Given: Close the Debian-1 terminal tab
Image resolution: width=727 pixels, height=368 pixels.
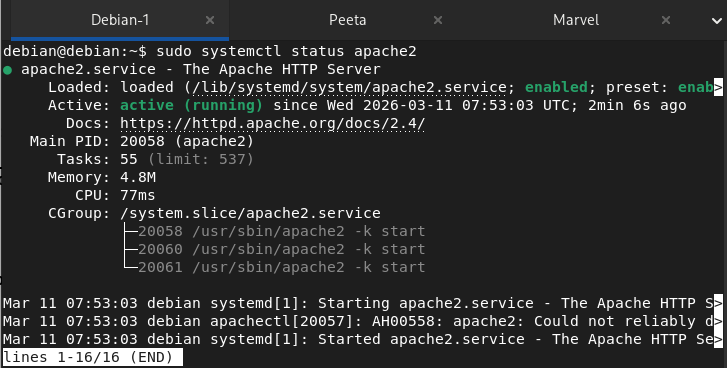Looking at the screenshot, I should 210,20.
